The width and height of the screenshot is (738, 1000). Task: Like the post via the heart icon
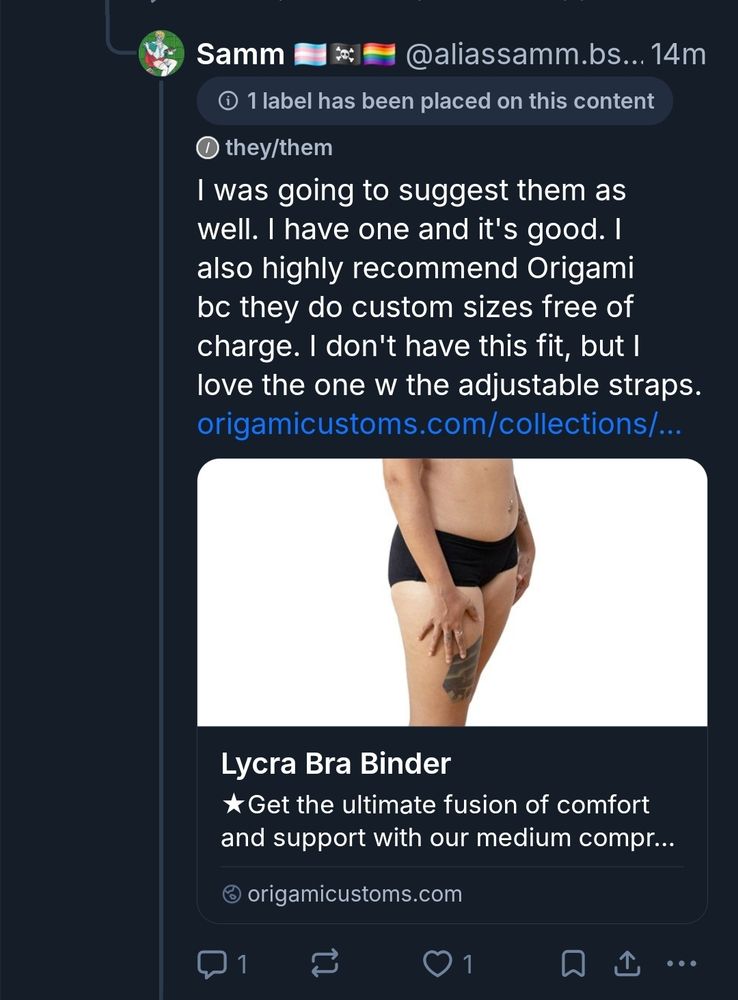click(x=436, y=963)
